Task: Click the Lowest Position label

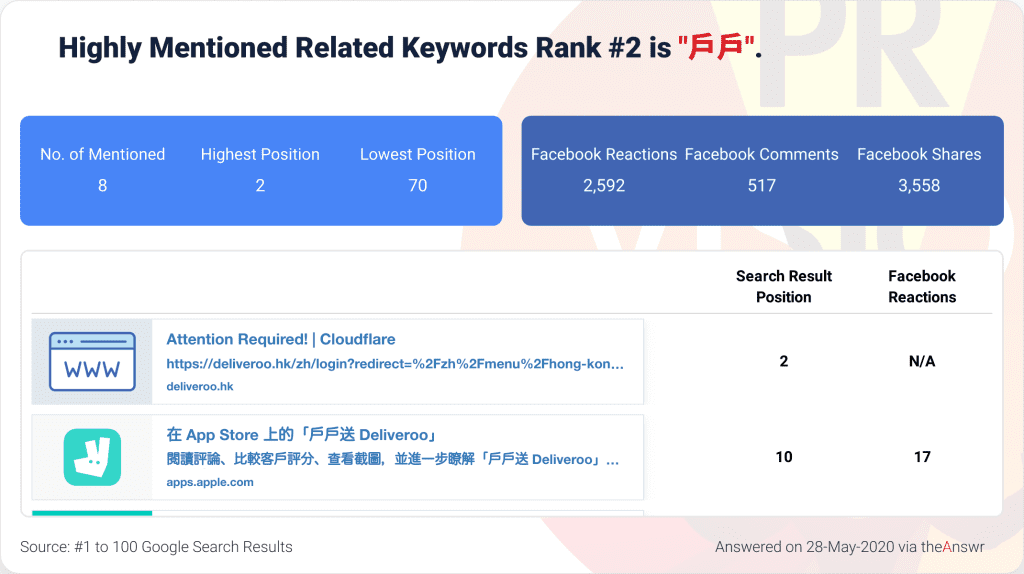Action: click(418, 154)
